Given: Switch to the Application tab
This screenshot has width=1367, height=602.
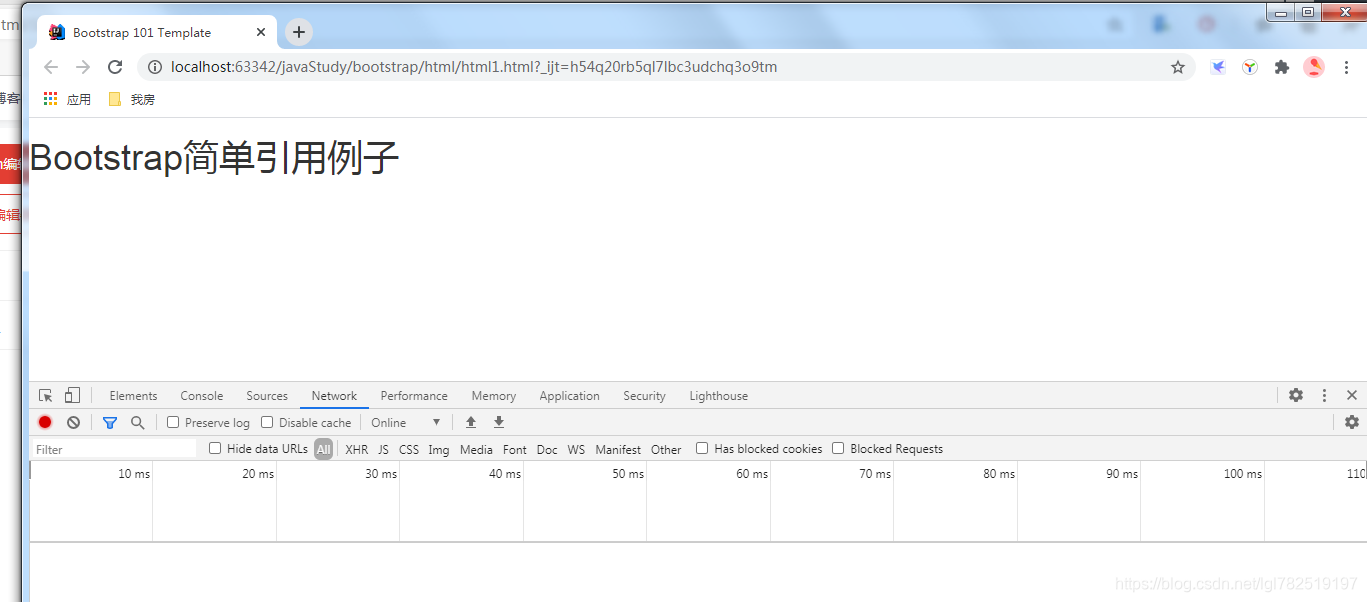Looking at the screenshot, I should pyautogui.click(x=569, y=396).
